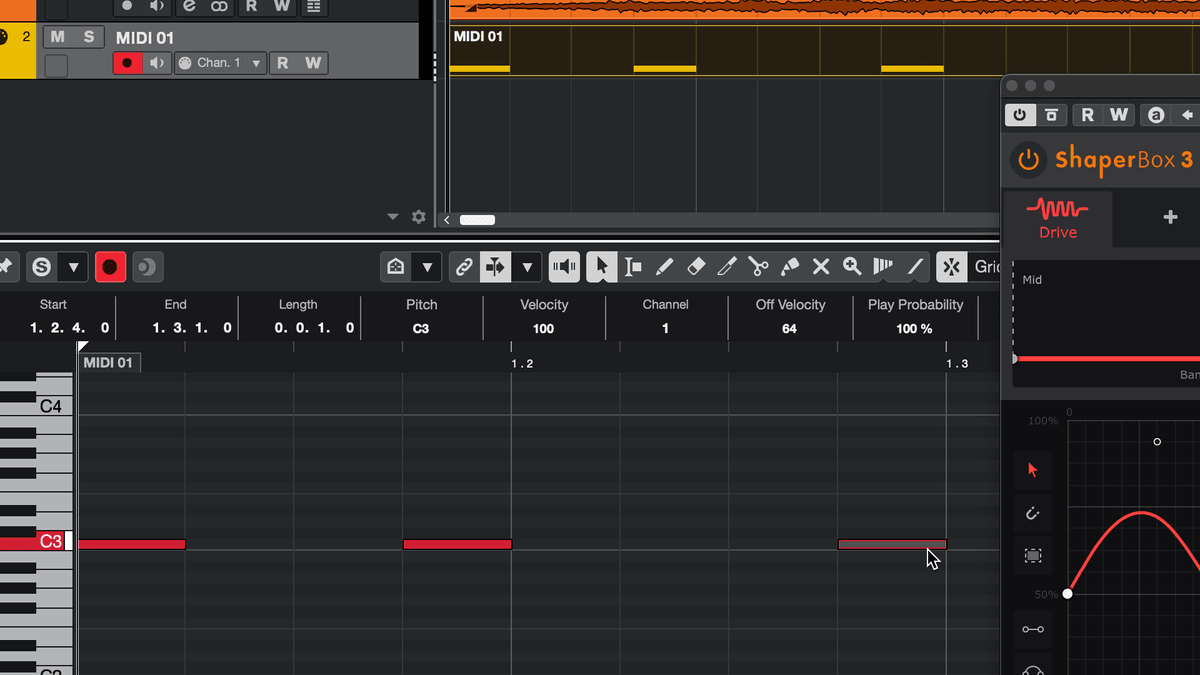This screenshot has width=1200, height=675.
Task: Open the Chan. 1 channel dropdown
Action: (220, 63)
